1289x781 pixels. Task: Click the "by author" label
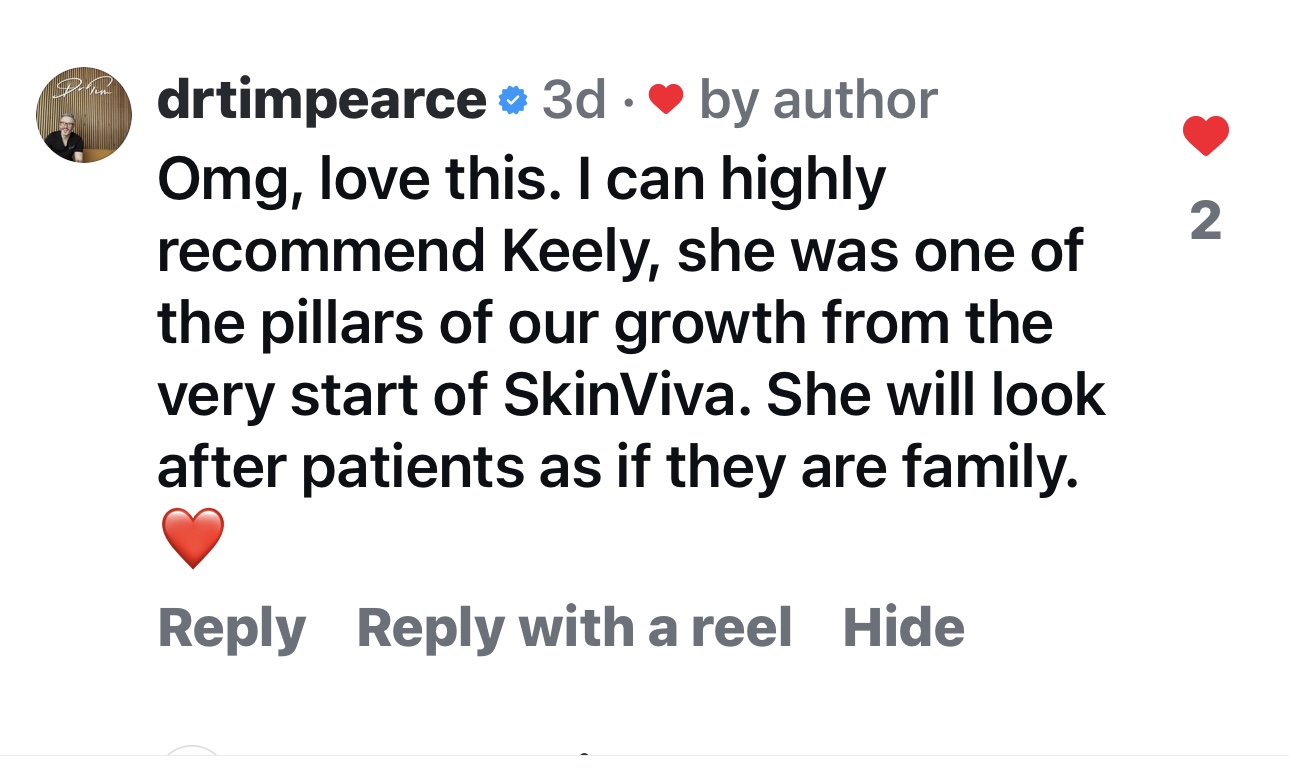coord(818,99)
